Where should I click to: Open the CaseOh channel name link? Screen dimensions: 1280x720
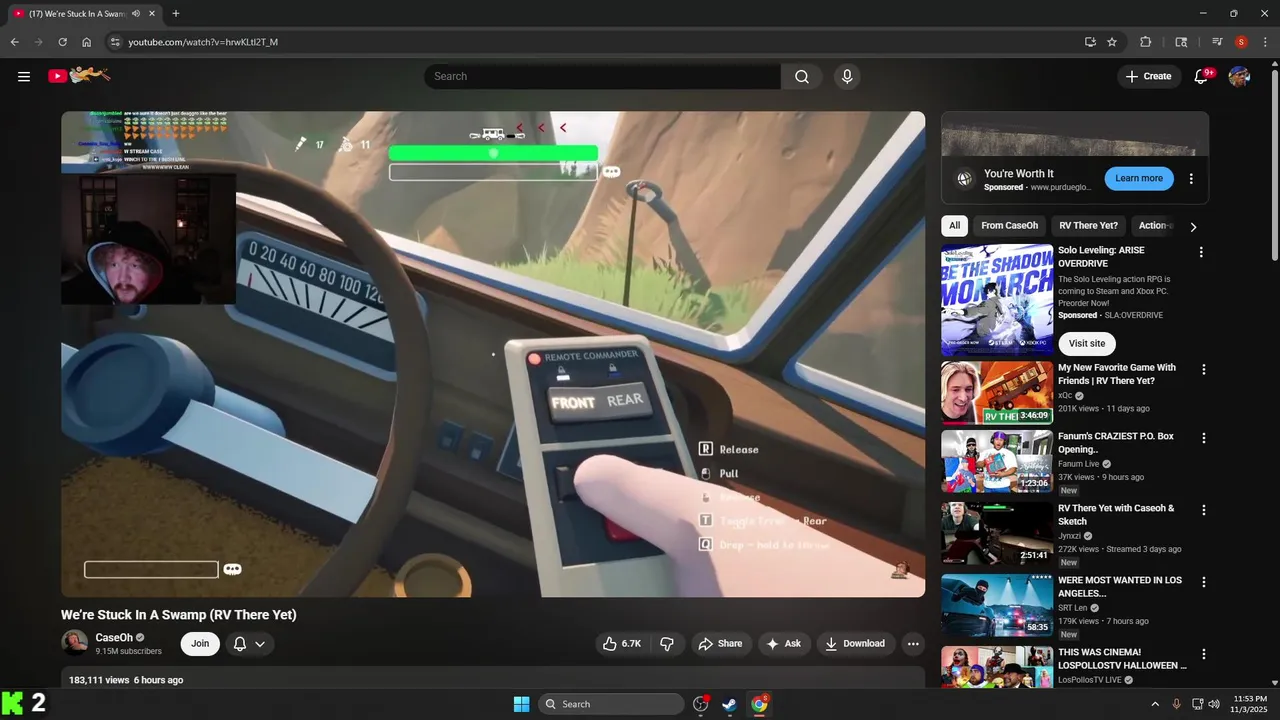[114, 638]
